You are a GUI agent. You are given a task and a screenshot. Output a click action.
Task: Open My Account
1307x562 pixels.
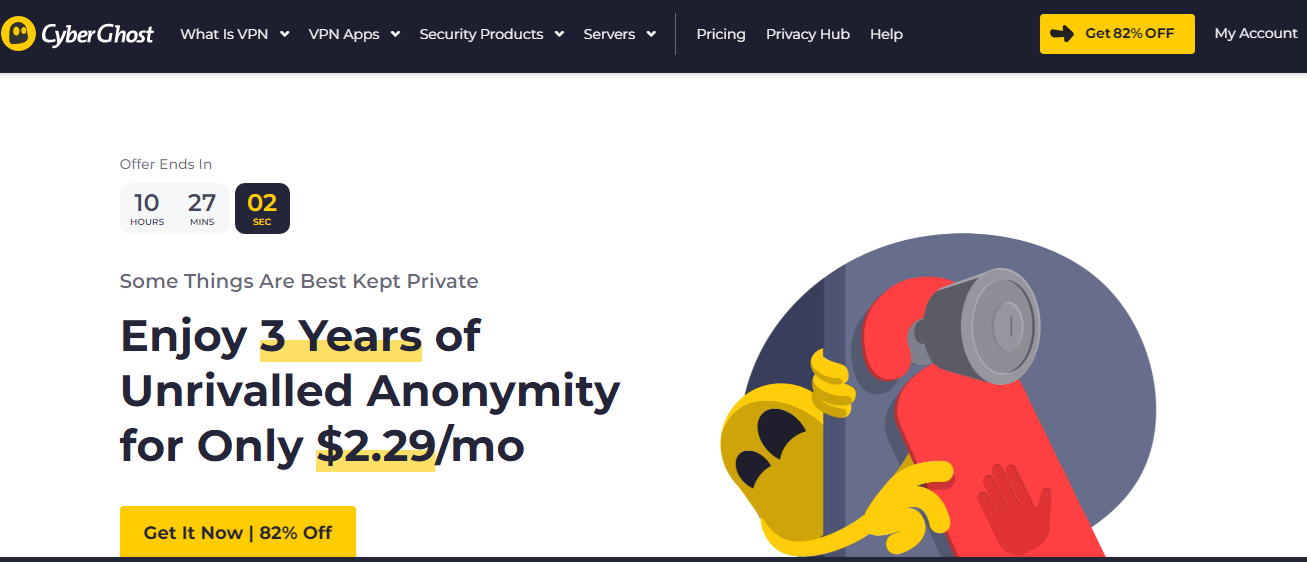1256,33
